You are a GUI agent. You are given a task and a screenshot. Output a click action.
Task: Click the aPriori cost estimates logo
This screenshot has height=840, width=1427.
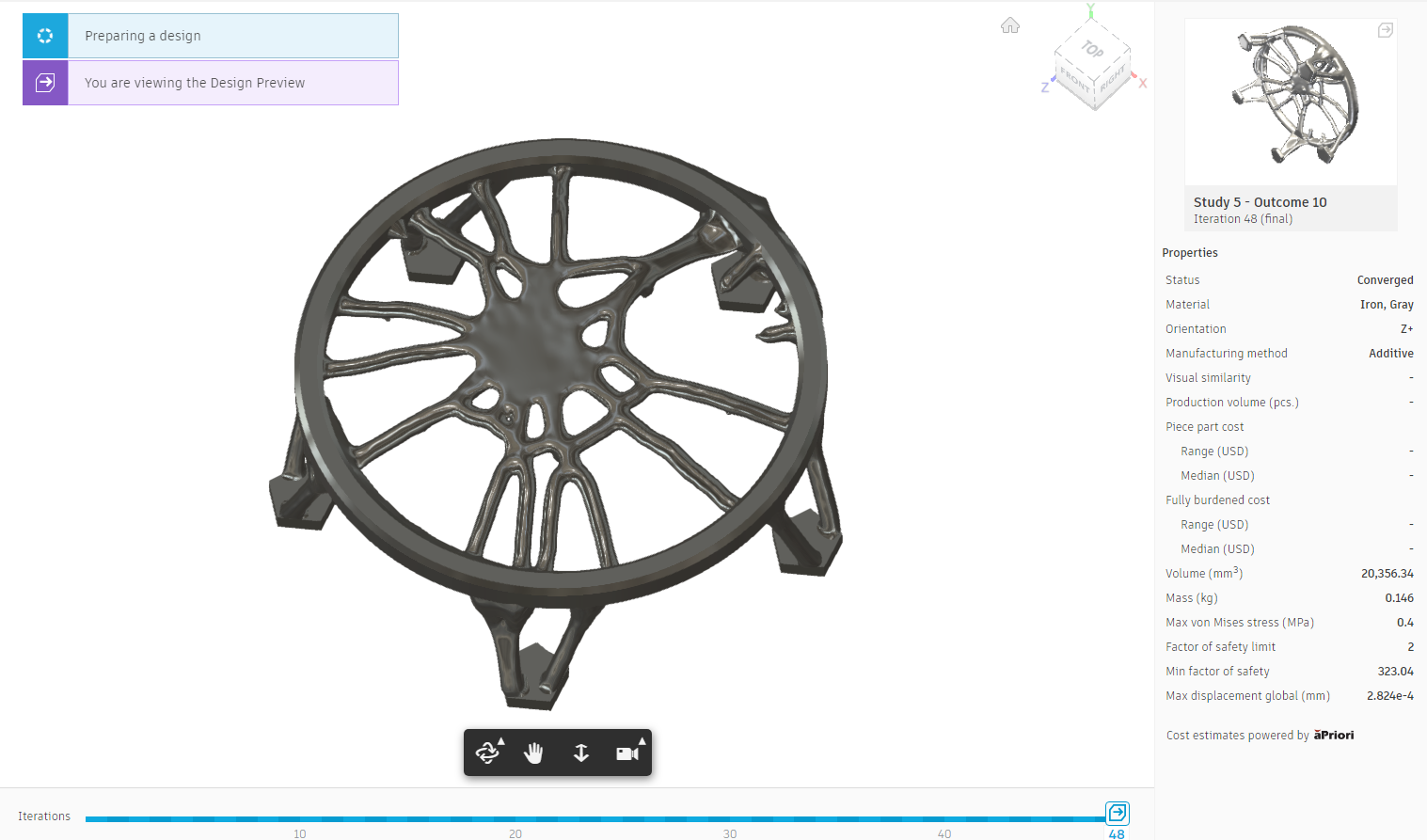1334,735
